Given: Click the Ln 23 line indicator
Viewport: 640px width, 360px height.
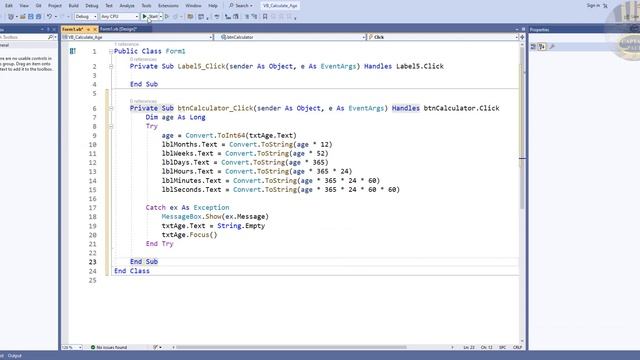Looking at the screenshot, I should (469, 347).
